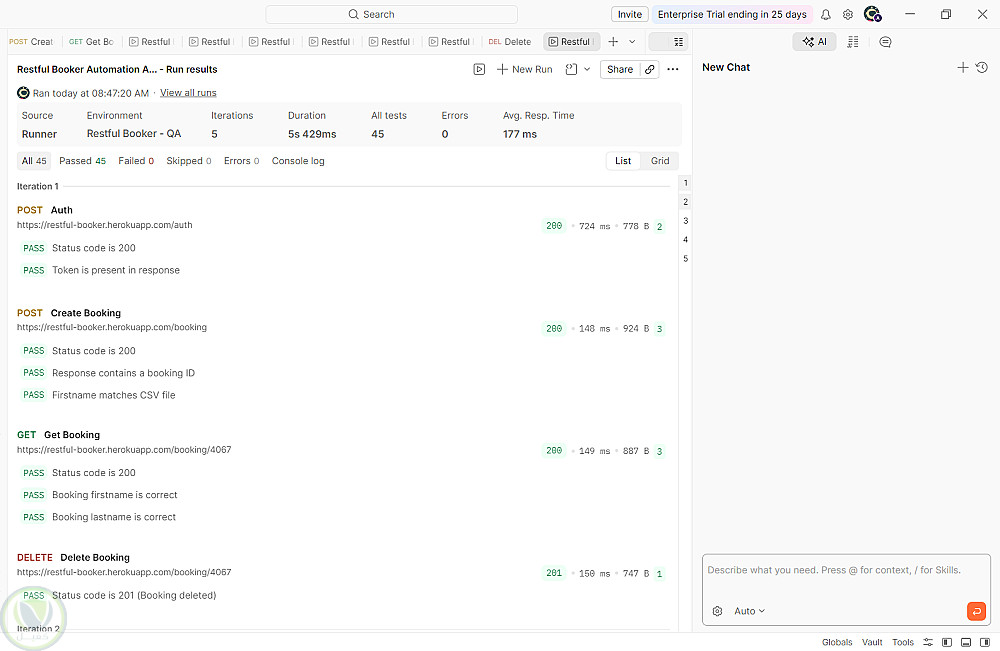Click 'Token is present in response' test
The width and height of the screenshot is (1000, 651).
[x=116, y=270]
